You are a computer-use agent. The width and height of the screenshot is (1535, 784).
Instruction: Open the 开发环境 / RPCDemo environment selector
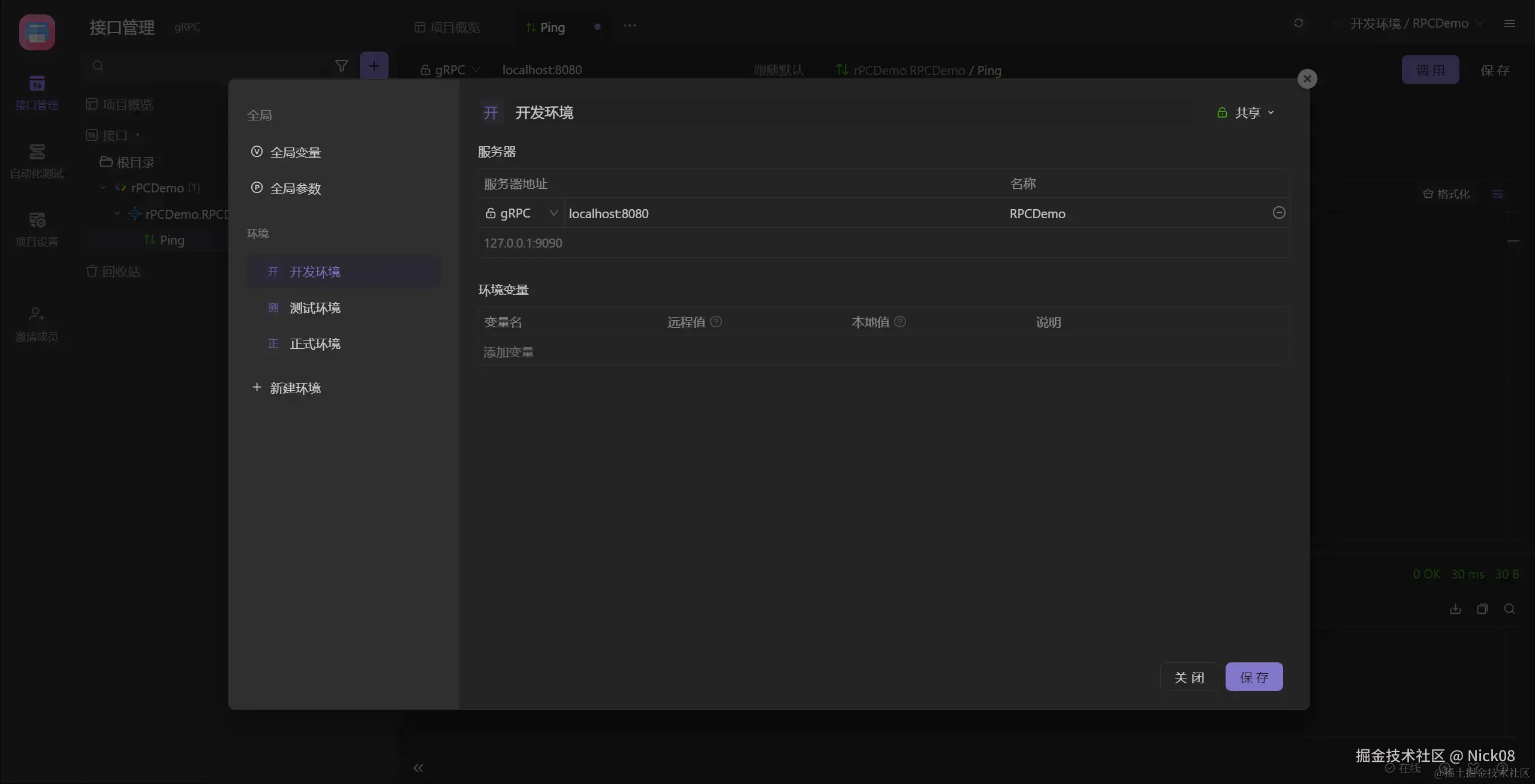click(x=1409, y=23)
